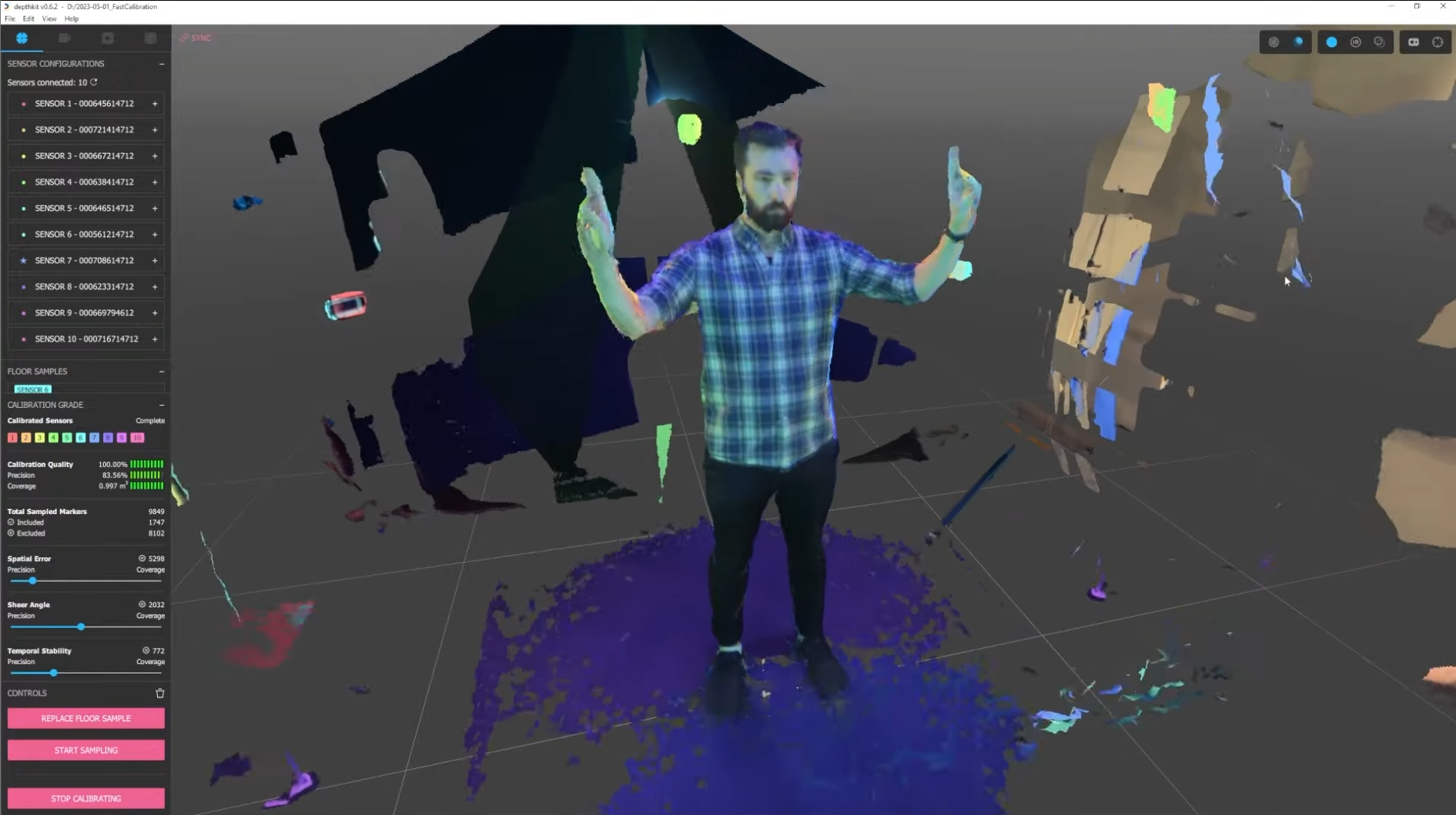
Task: Click the Sheer Angle slider handle
Action: pyautogui.click(x=81, y=627)
